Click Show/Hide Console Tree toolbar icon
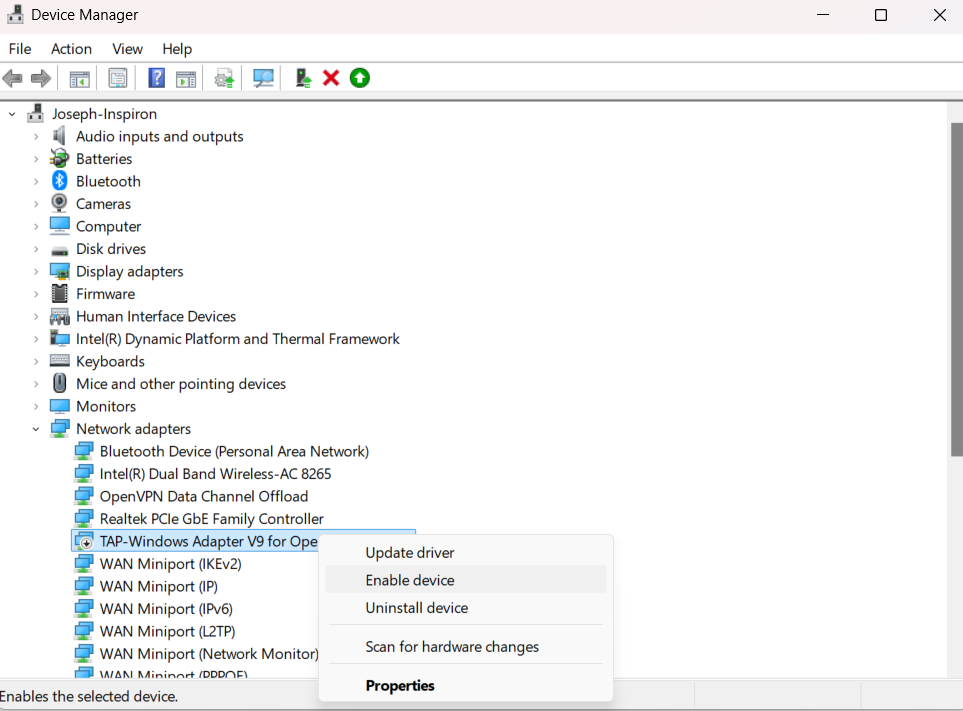Image resolution: width=963 pixels, height=711 pixels. (79, 78)
